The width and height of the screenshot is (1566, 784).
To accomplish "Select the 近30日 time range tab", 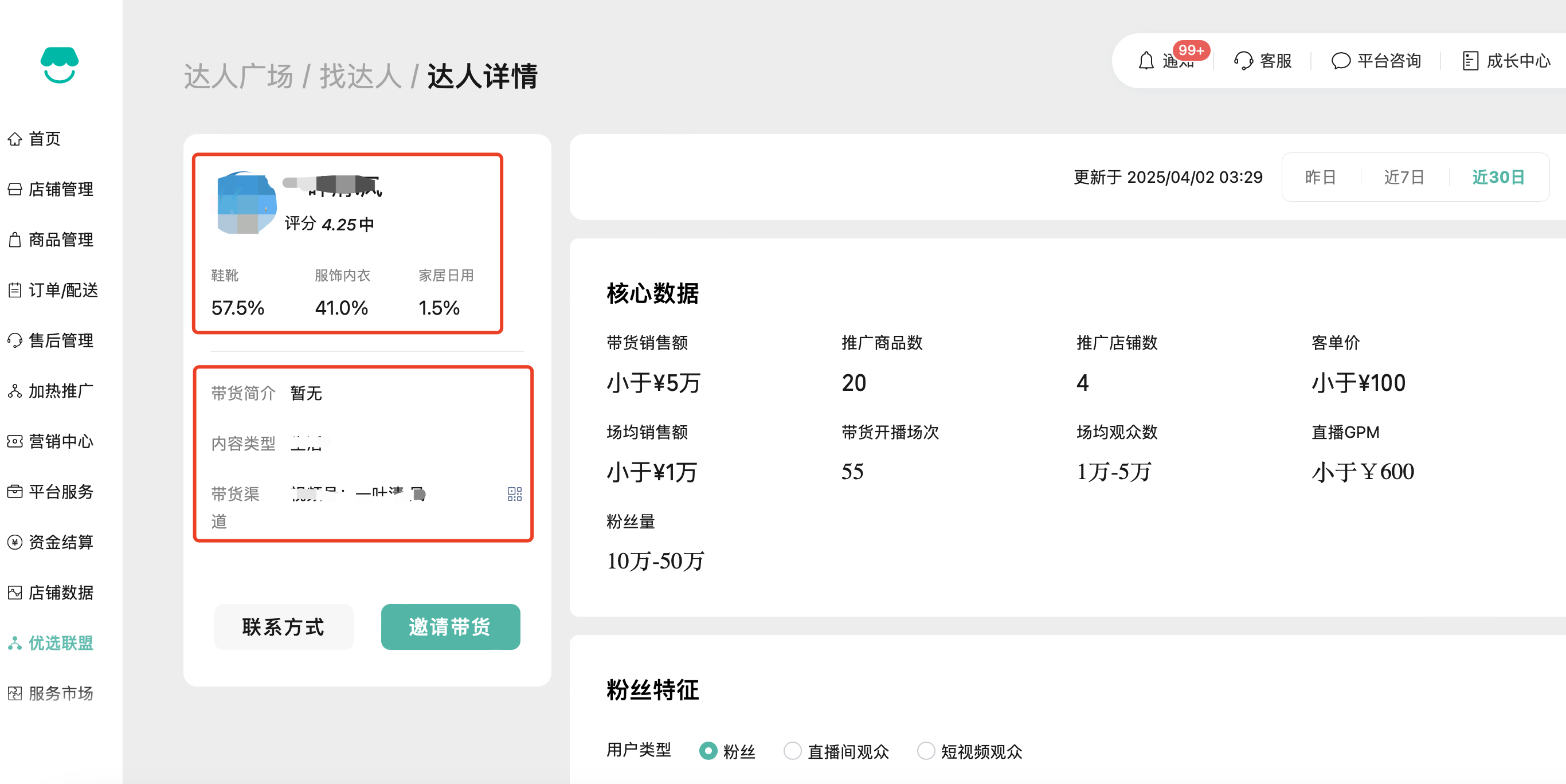I will coord(1498,177).
